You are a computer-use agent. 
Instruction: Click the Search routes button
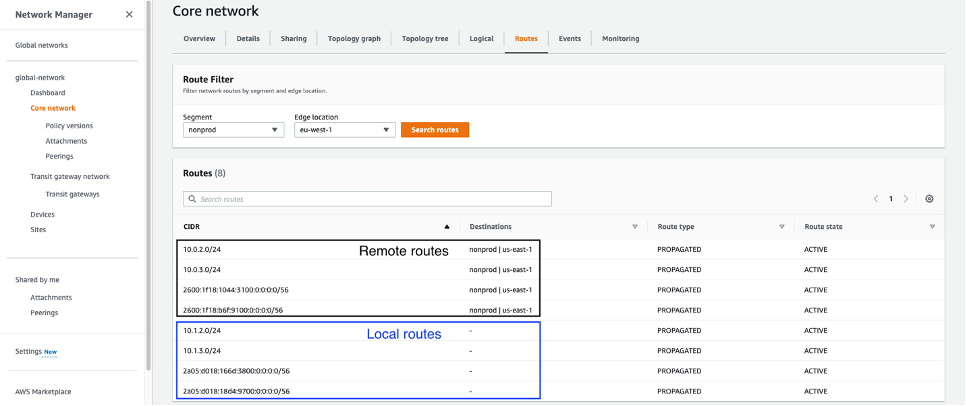coord(435,130)
